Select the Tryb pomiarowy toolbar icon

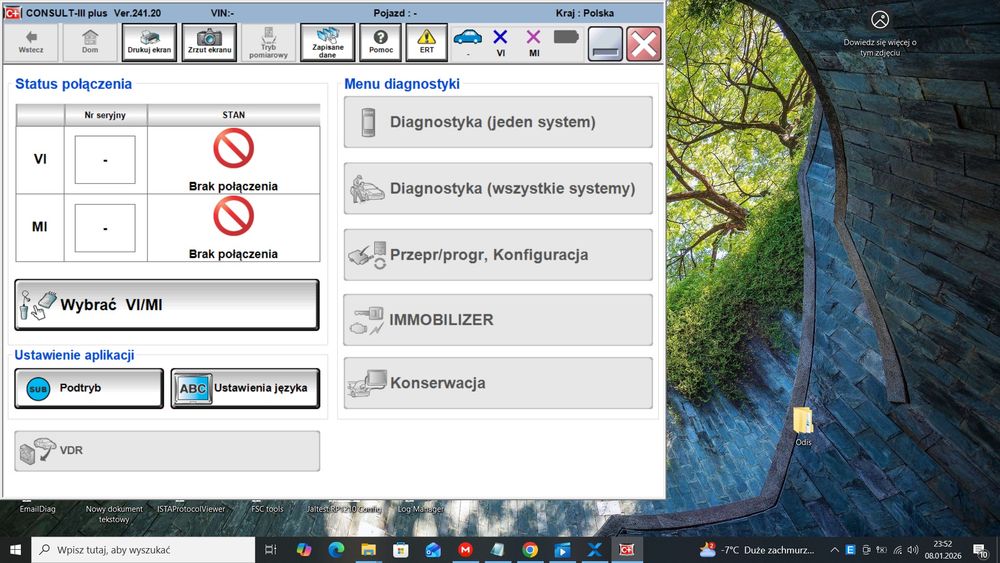[268, 43]
